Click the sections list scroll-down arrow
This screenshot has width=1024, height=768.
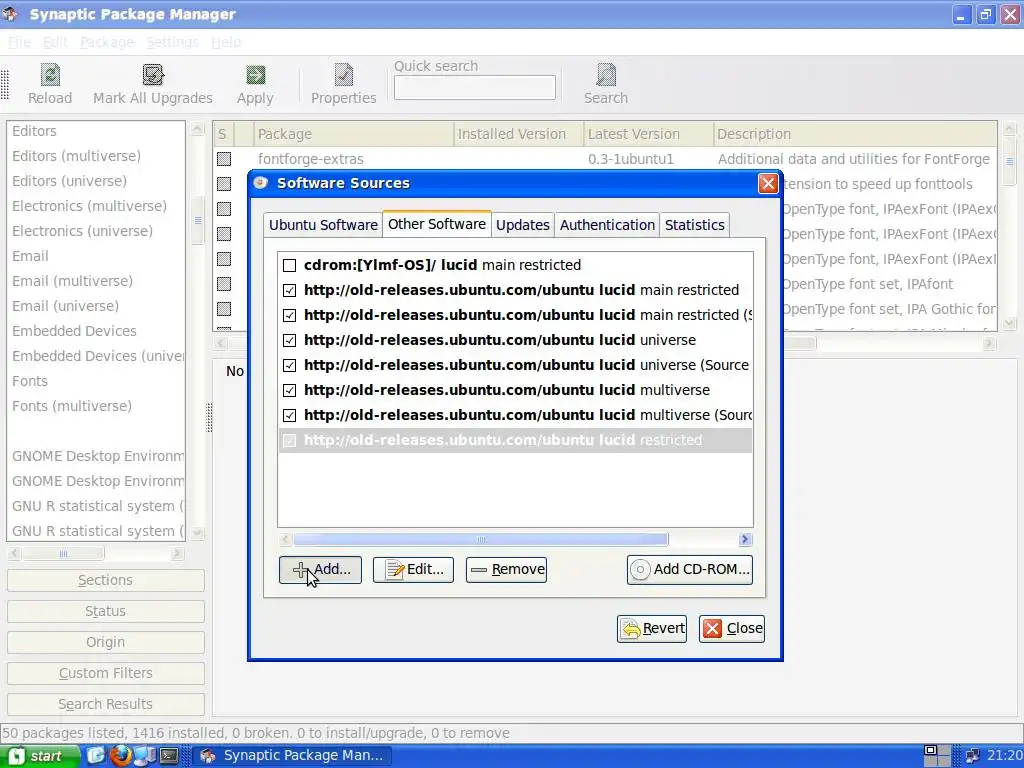pyautogui.click(x=197, y=534)
